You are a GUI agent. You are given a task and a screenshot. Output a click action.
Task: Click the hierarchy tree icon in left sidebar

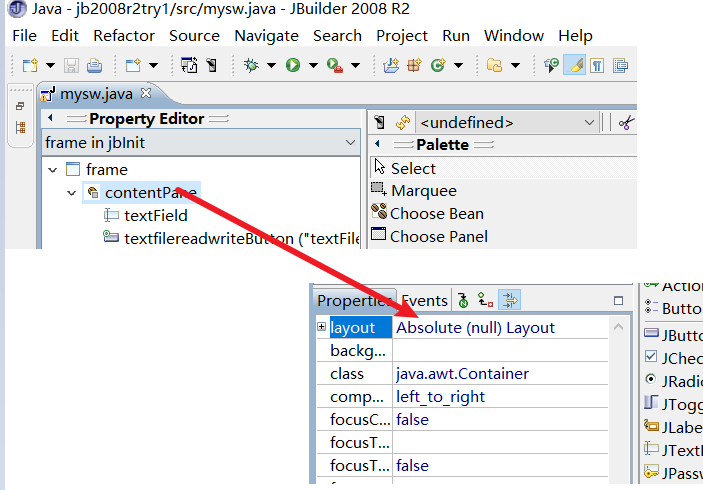[x=20, y=127]
